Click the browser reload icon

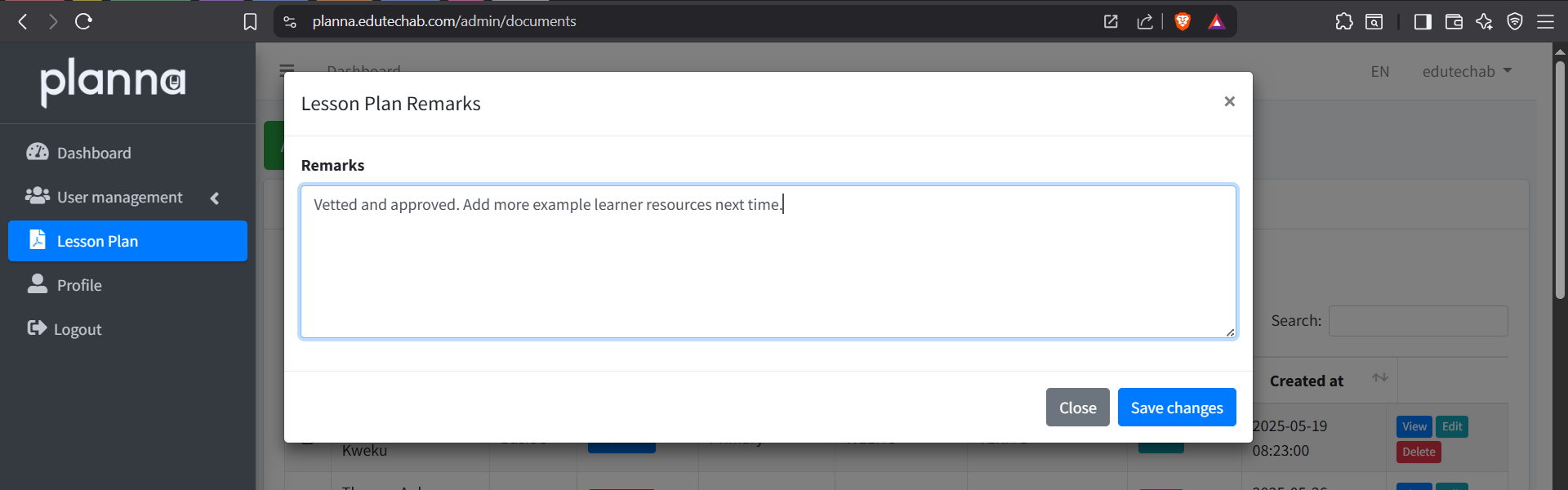[x=83, y=21]
